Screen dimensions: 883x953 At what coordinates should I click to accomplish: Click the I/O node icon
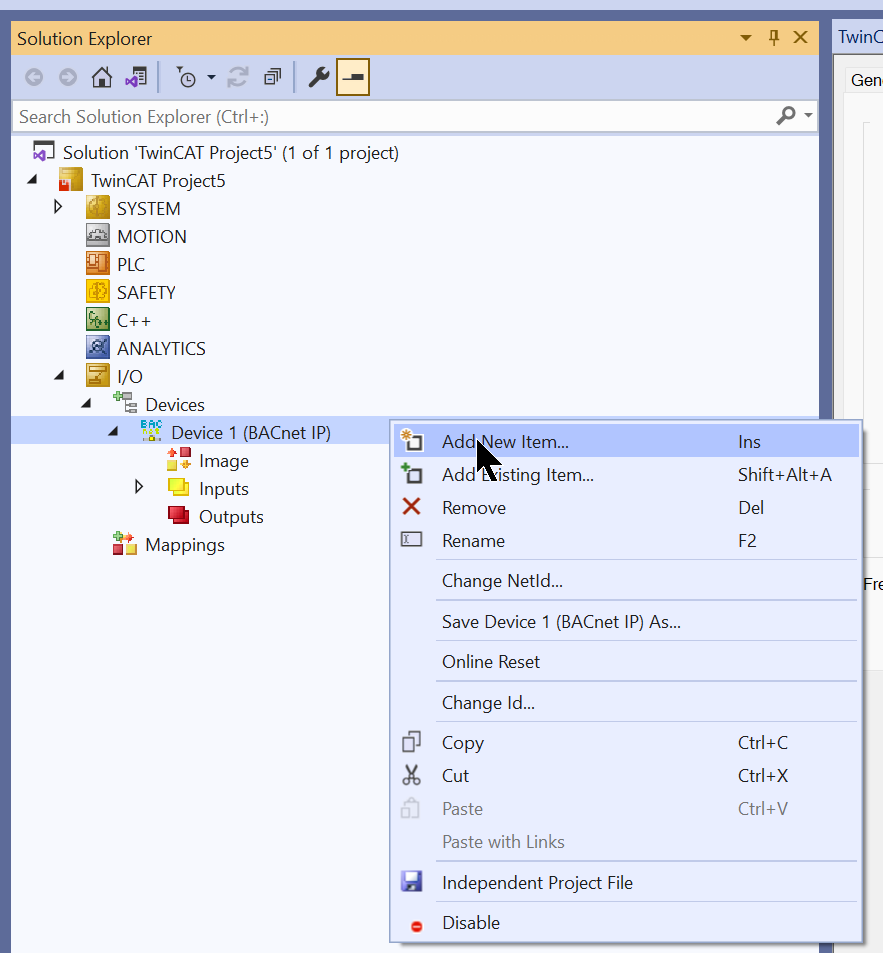(98, 376)
